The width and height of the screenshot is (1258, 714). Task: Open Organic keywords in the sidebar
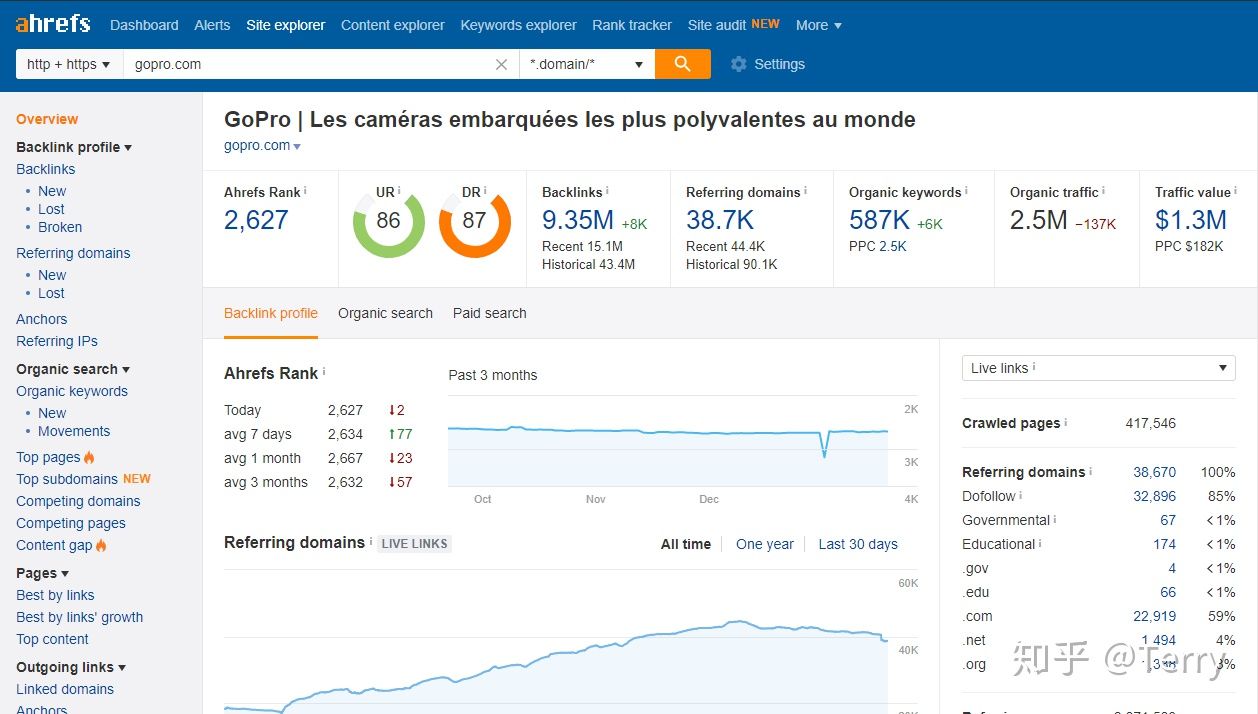tap(72, 391)
